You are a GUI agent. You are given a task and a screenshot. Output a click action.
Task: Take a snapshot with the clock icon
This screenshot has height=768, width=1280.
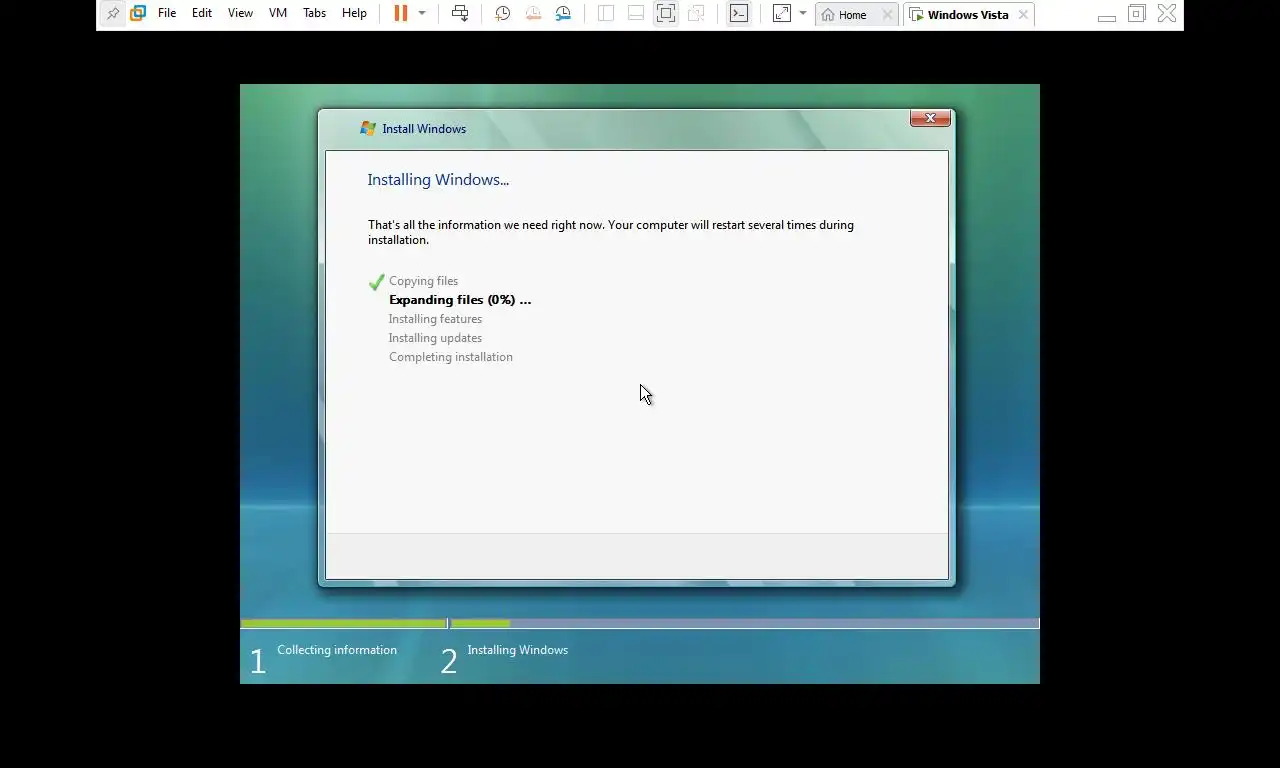coord(502,14)
